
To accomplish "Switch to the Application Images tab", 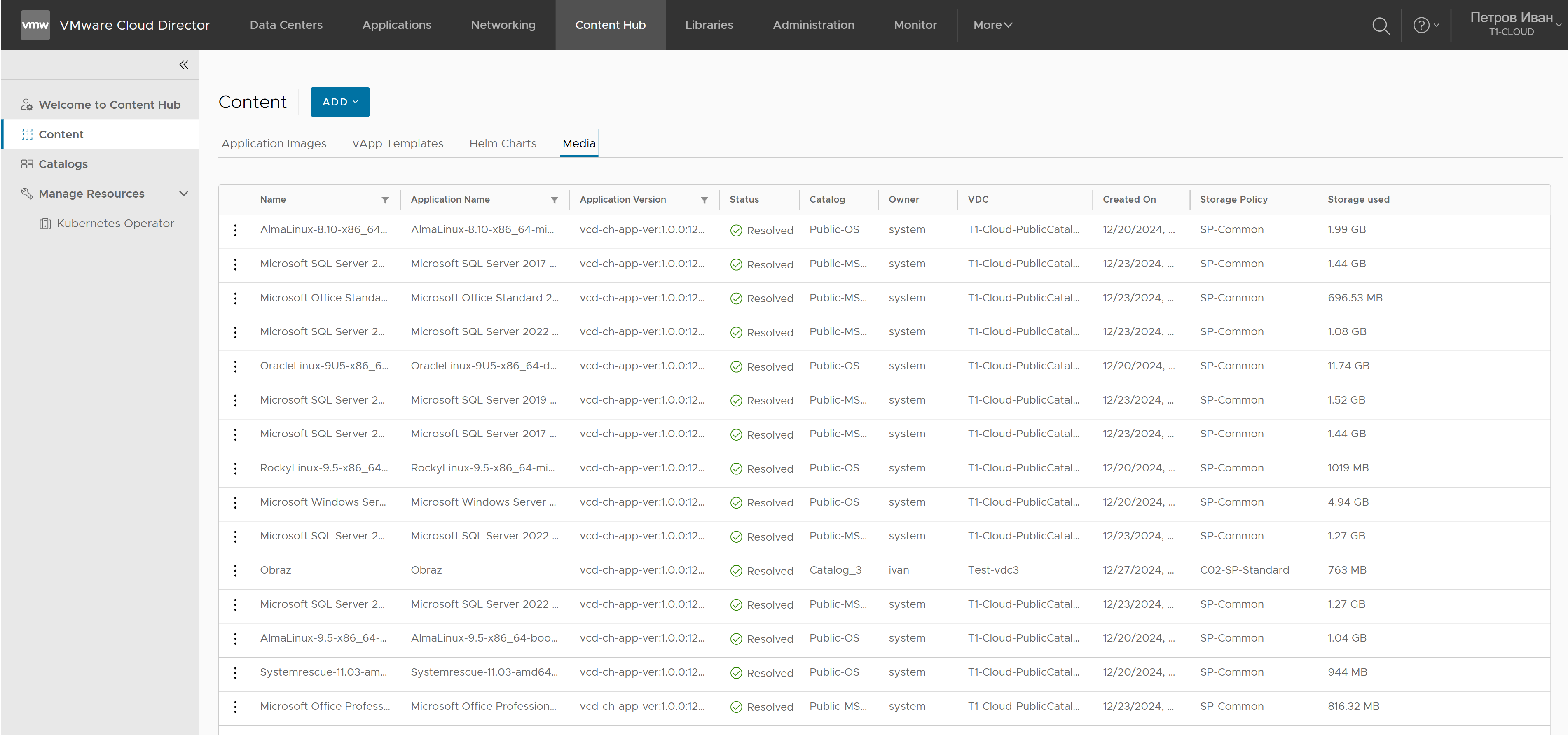I will 274,144.
